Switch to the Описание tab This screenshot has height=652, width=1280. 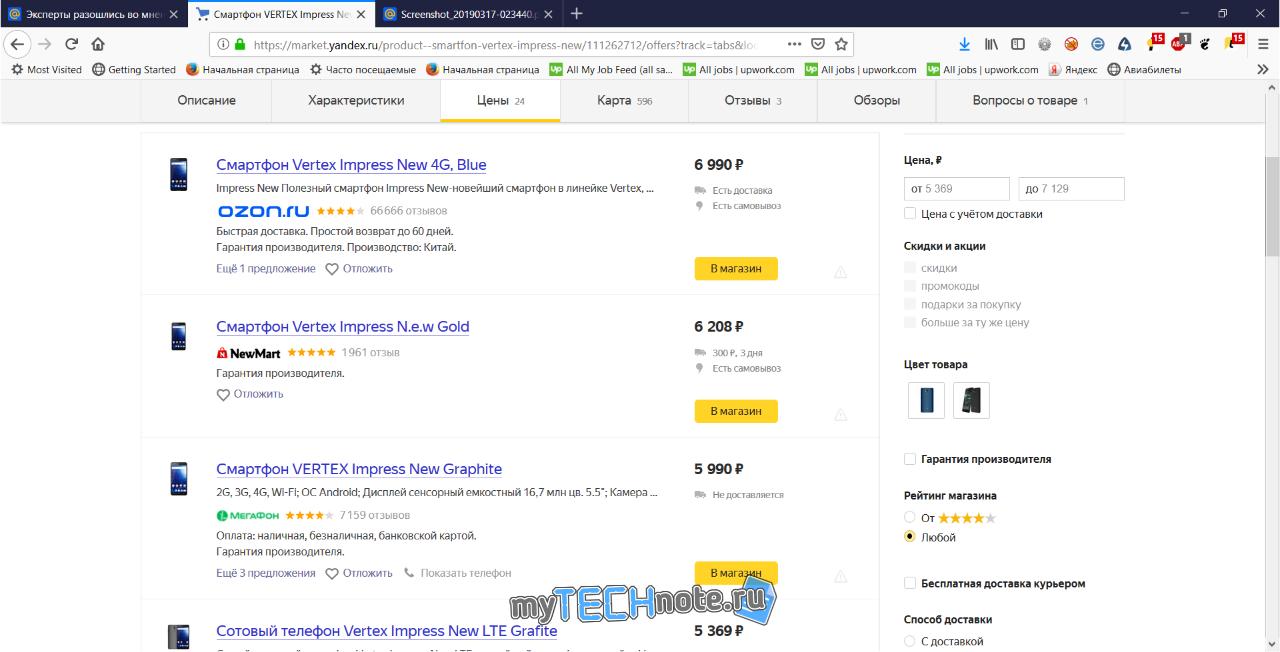(207, 101)
